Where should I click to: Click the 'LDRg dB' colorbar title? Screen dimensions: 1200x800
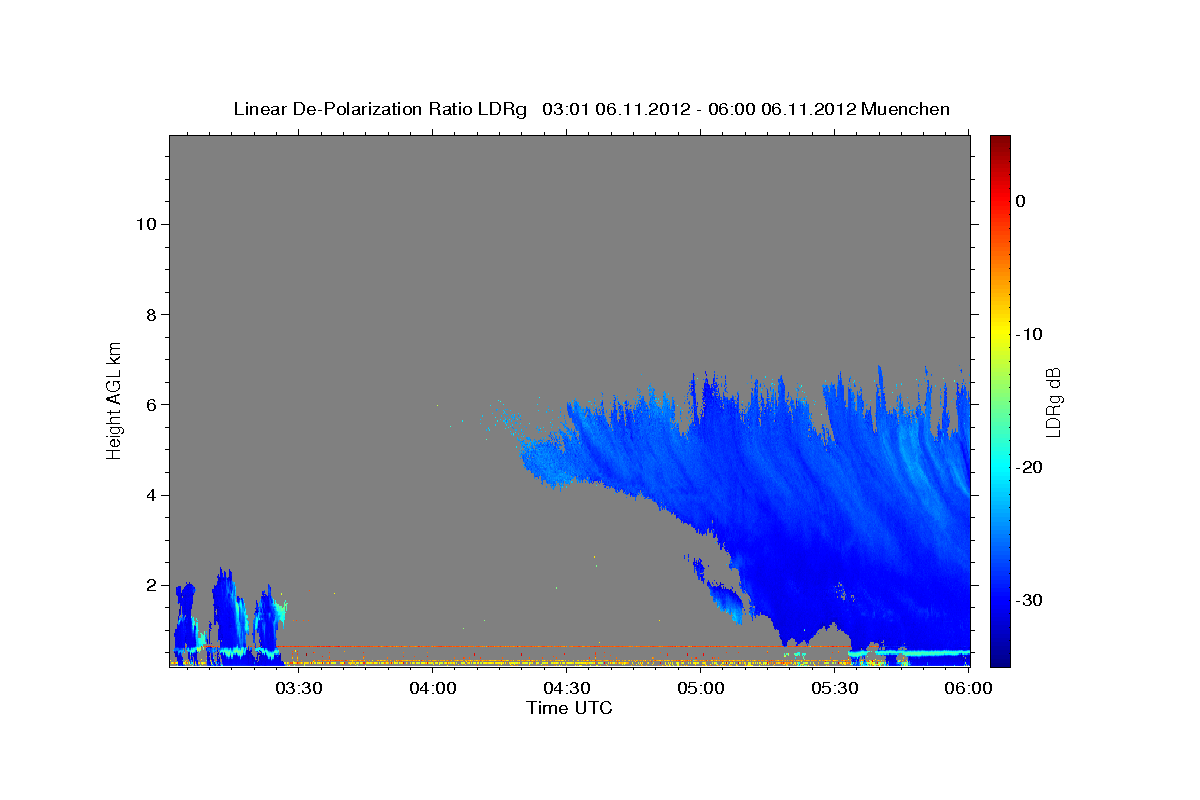pyautogui.click(x=1053, y=402)
